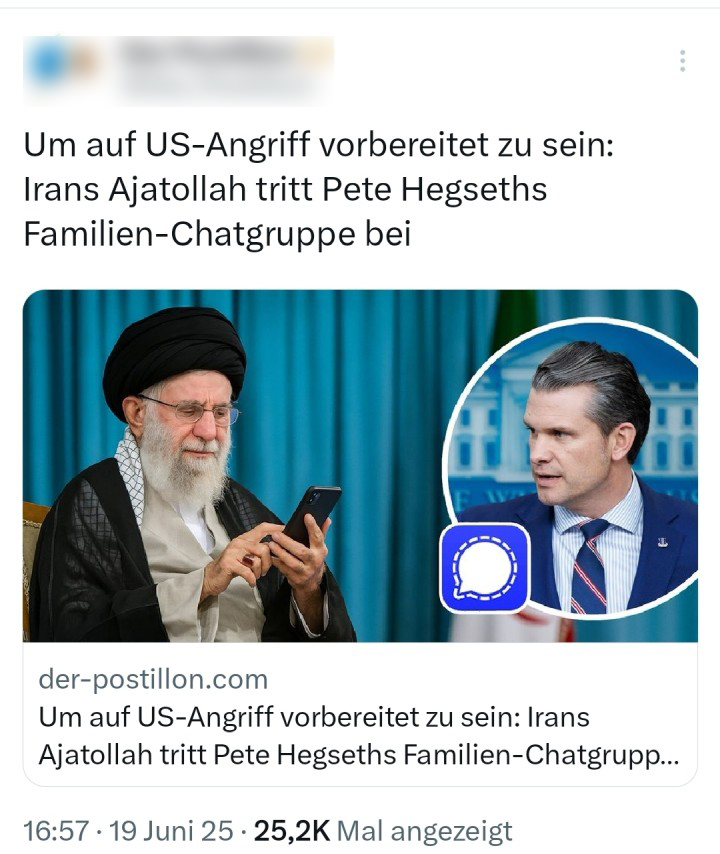Open the 25,2K Mal angezeigt view count
The height and width of the screenshot is (854, 720).
[x=383, y=831]
